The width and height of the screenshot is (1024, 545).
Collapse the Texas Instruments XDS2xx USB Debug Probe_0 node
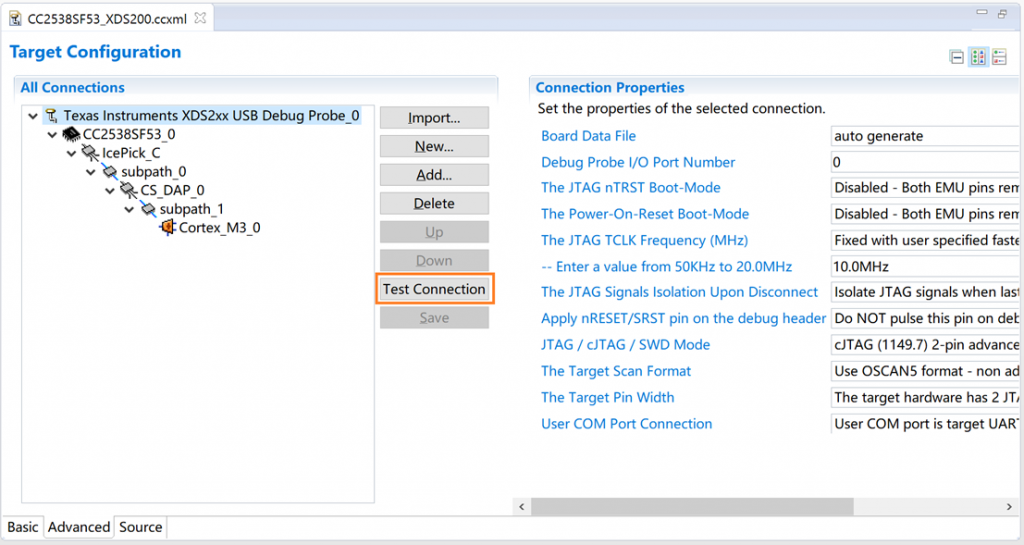pyautogui.click(x=33, y=116)
